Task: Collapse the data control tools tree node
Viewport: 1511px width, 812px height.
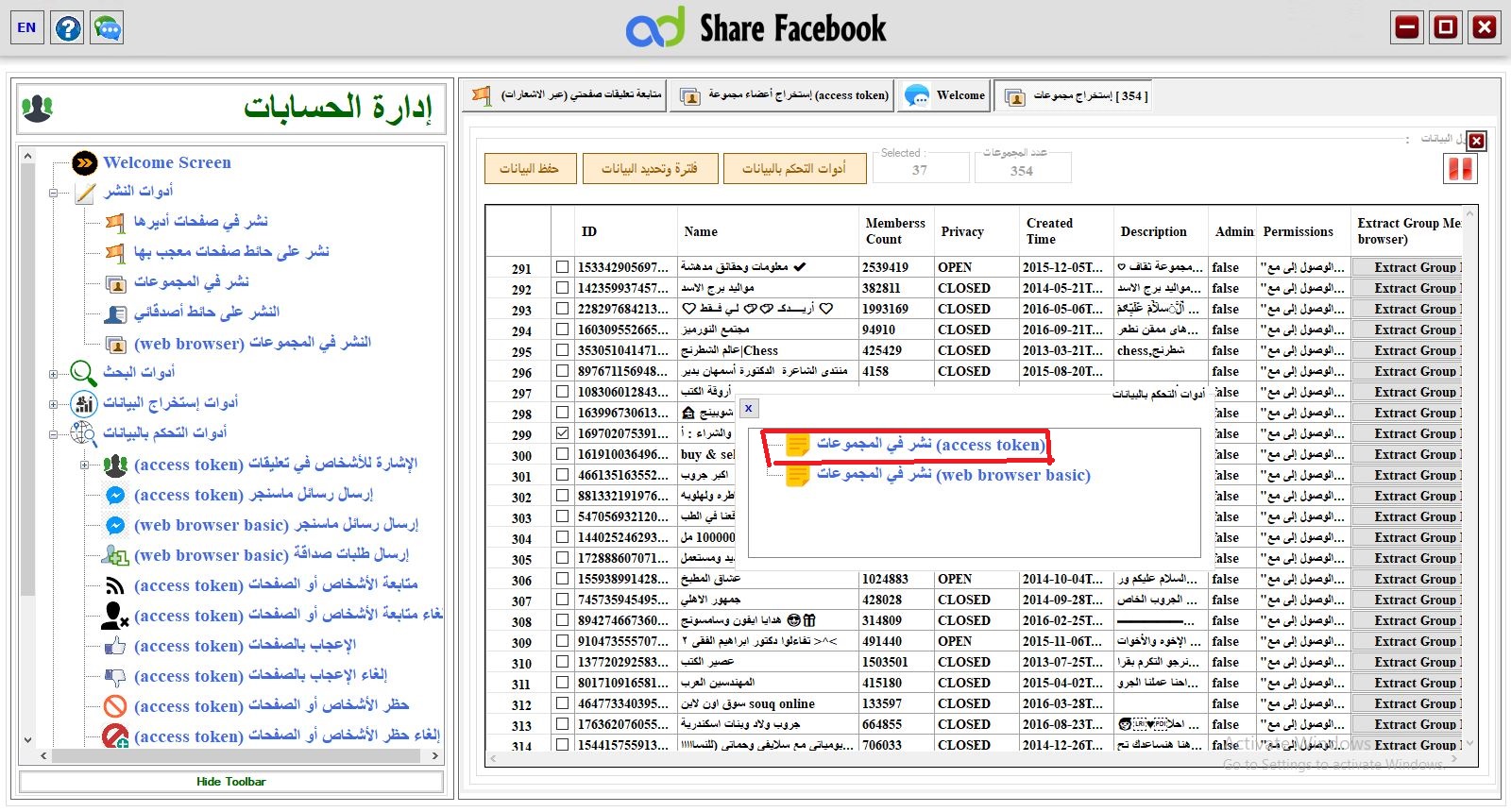Action: tap(54, 434)
